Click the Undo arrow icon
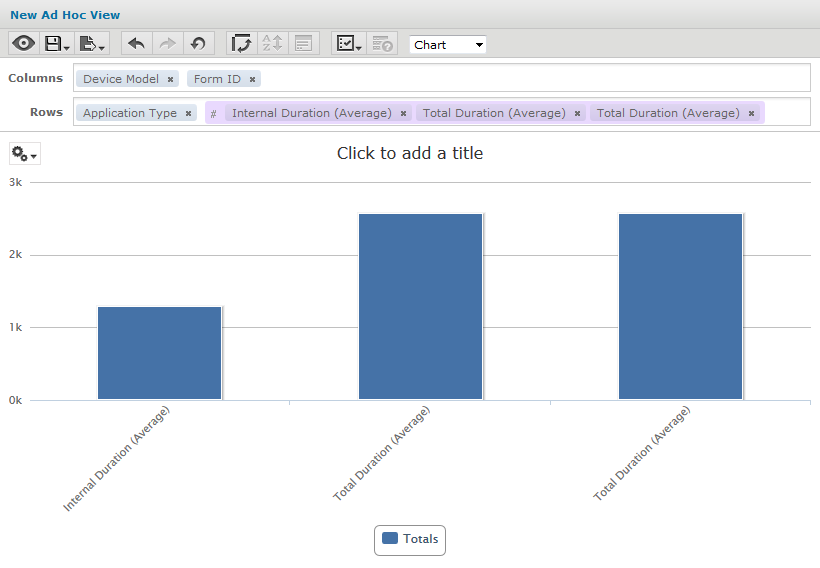The height and width of the screenshot is (568, 820). pyautogui.click(x=136, y=44)
